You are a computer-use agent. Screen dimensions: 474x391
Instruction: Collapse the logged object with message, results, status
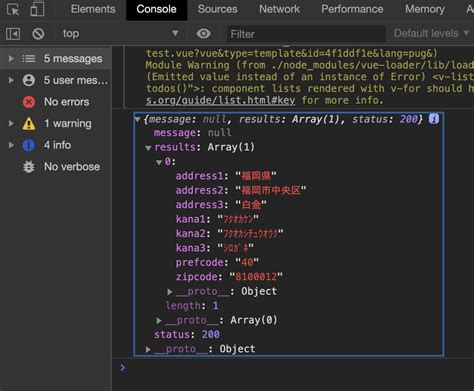coord(137,119)
